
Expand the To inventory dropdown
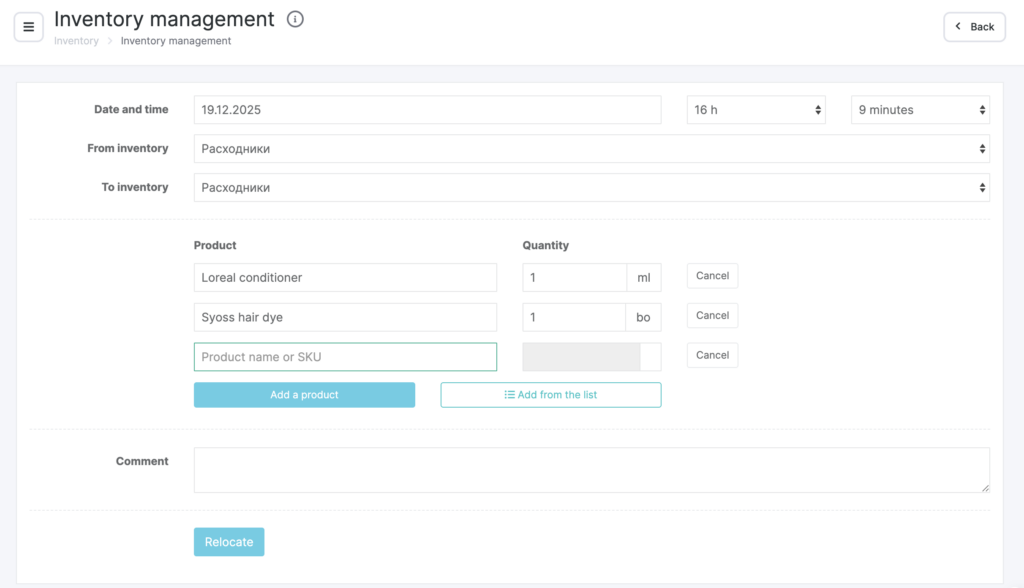[x=591, y=188]
